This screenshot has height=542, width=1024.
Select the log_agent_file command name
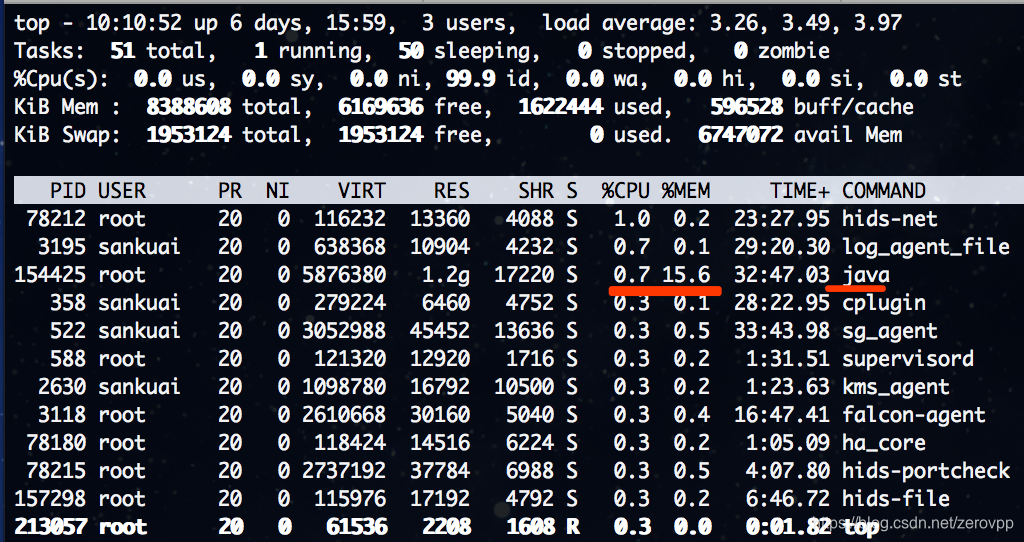coord(925,247)
